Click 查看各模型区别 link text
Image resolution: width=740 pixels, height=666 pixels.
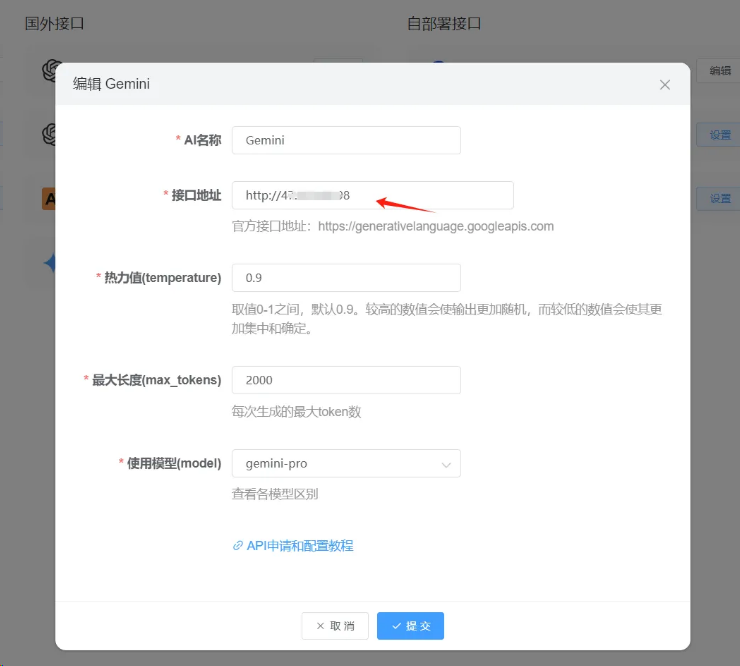tap(275, 494)
